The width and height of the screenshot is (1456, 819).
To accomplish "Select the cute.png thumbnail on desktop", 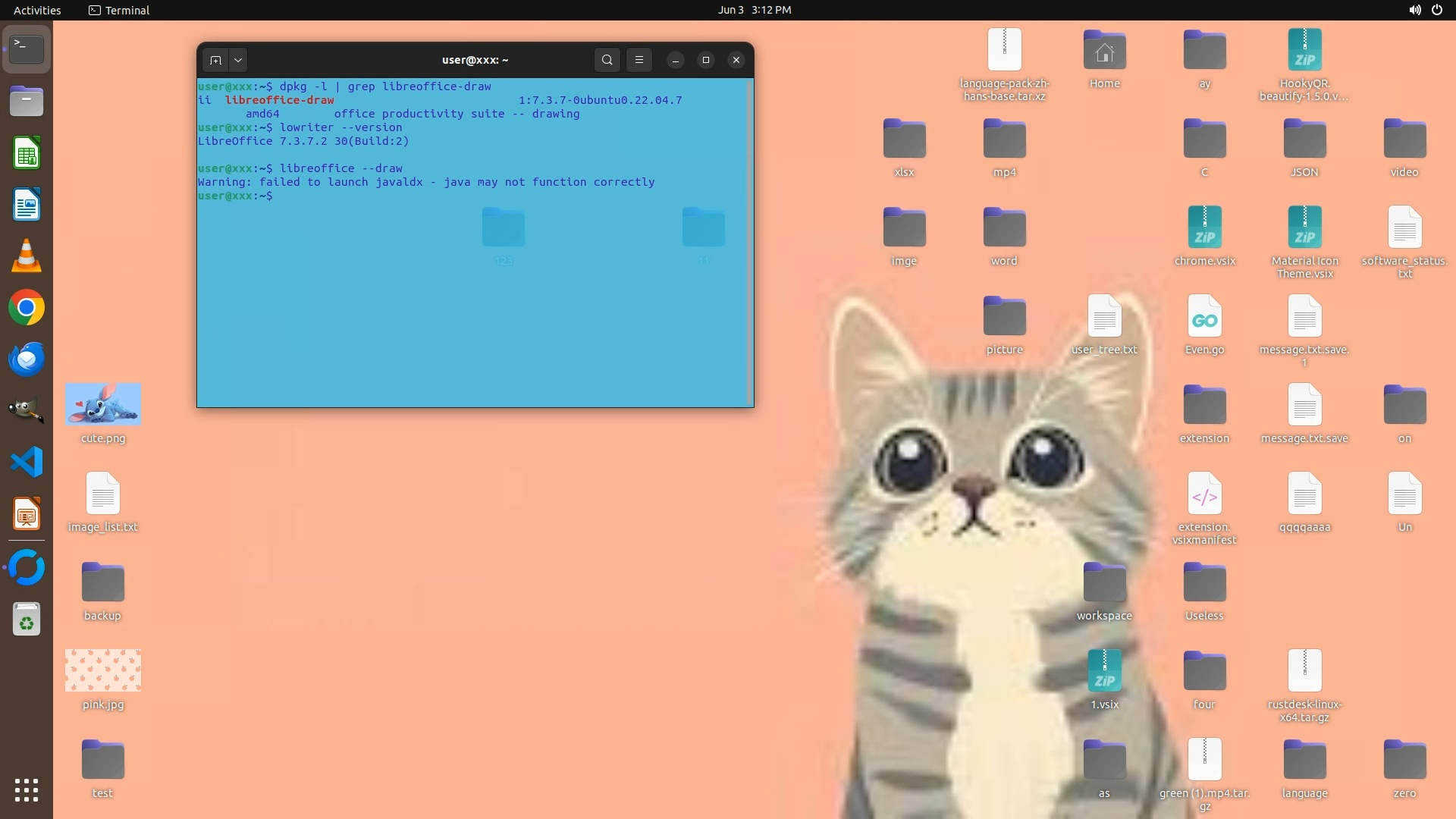I will pos(103,404).
